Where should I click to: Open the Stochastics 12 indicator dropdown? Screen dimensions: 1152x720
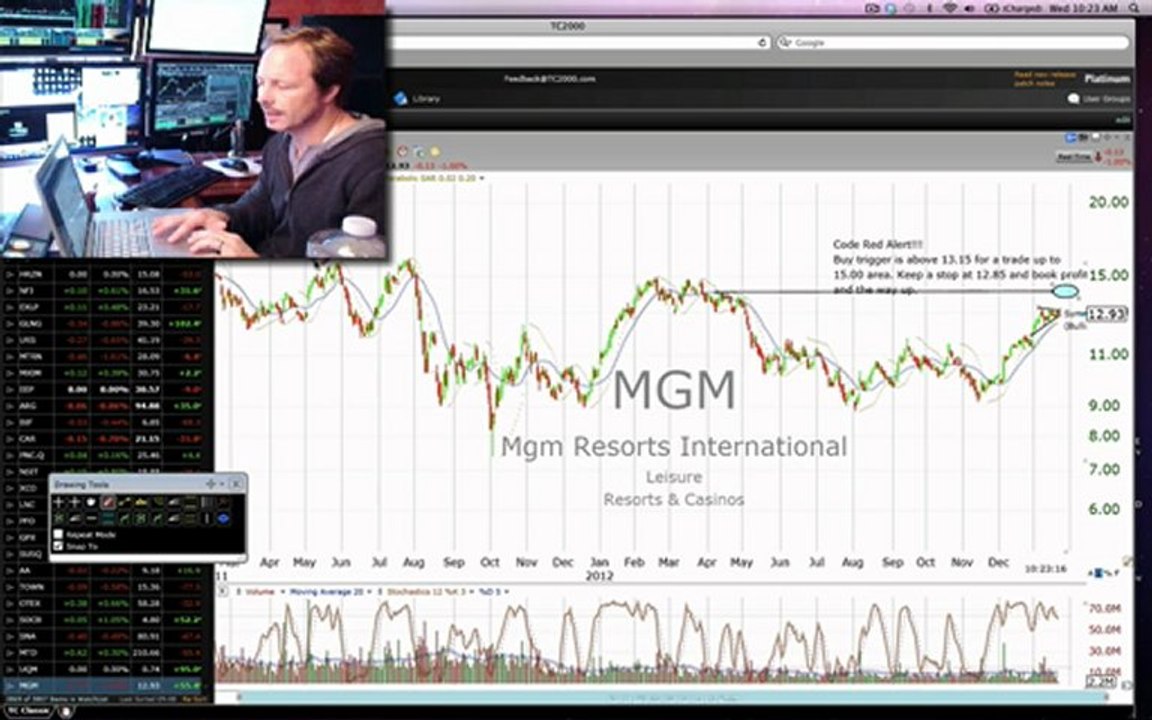click(x=472, y=591)
